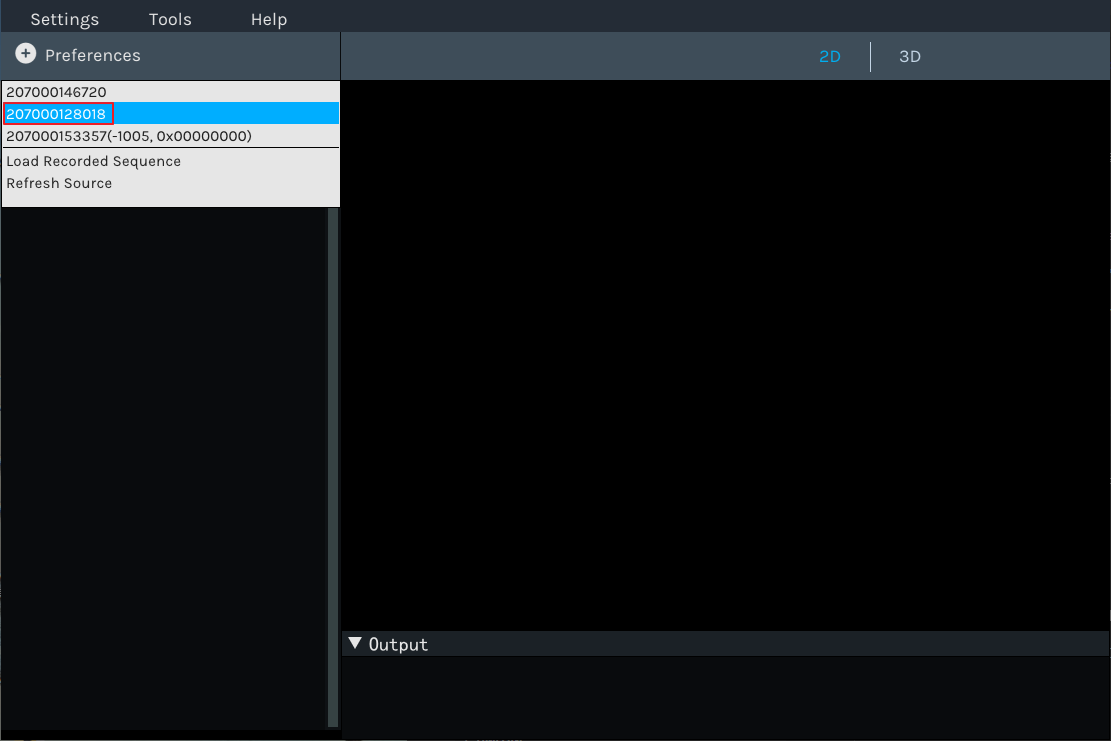Image resolution: width=1111 pixels, height=741 pixels.
Task: Open the Tools menu
Action: [170, 19]
